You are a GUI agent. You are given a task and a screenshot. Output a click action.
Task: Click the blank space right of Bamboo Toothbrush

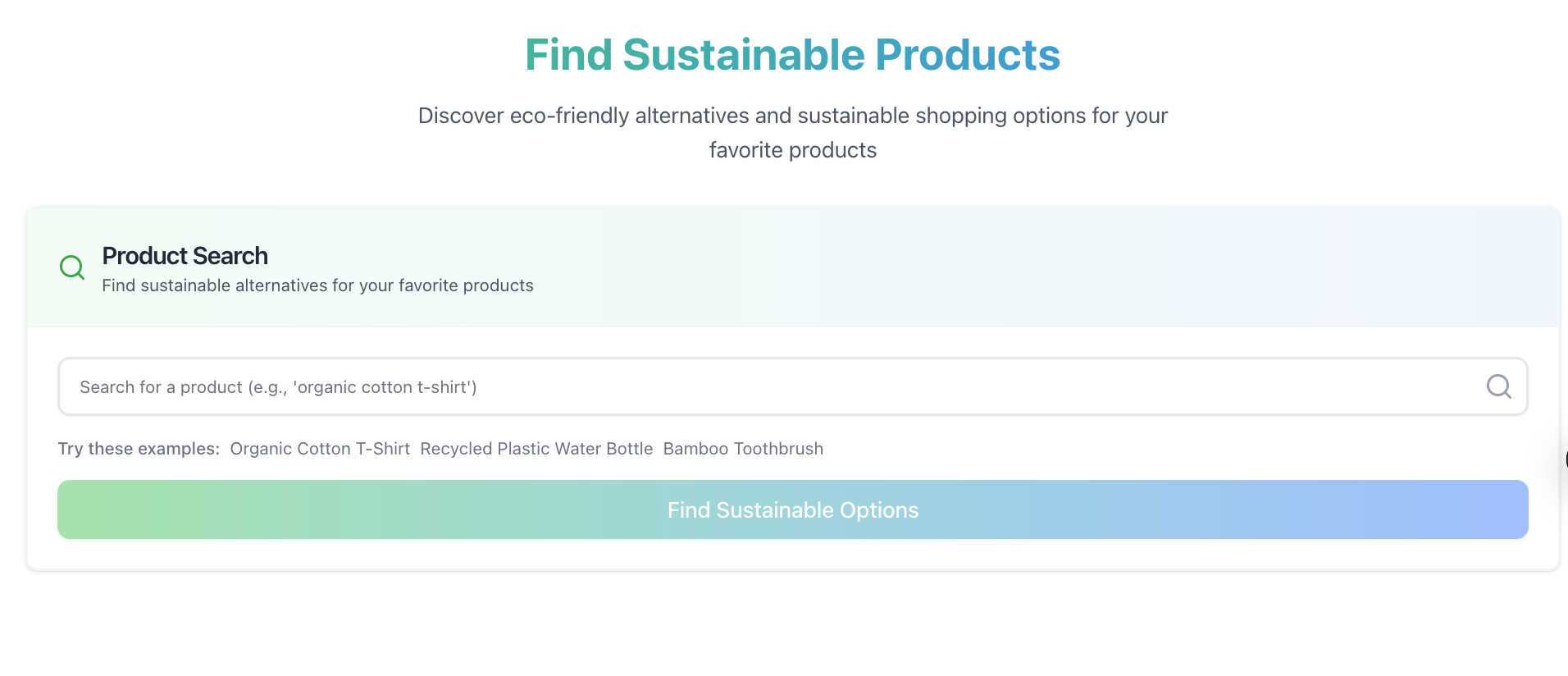(x=1148, y=449)
